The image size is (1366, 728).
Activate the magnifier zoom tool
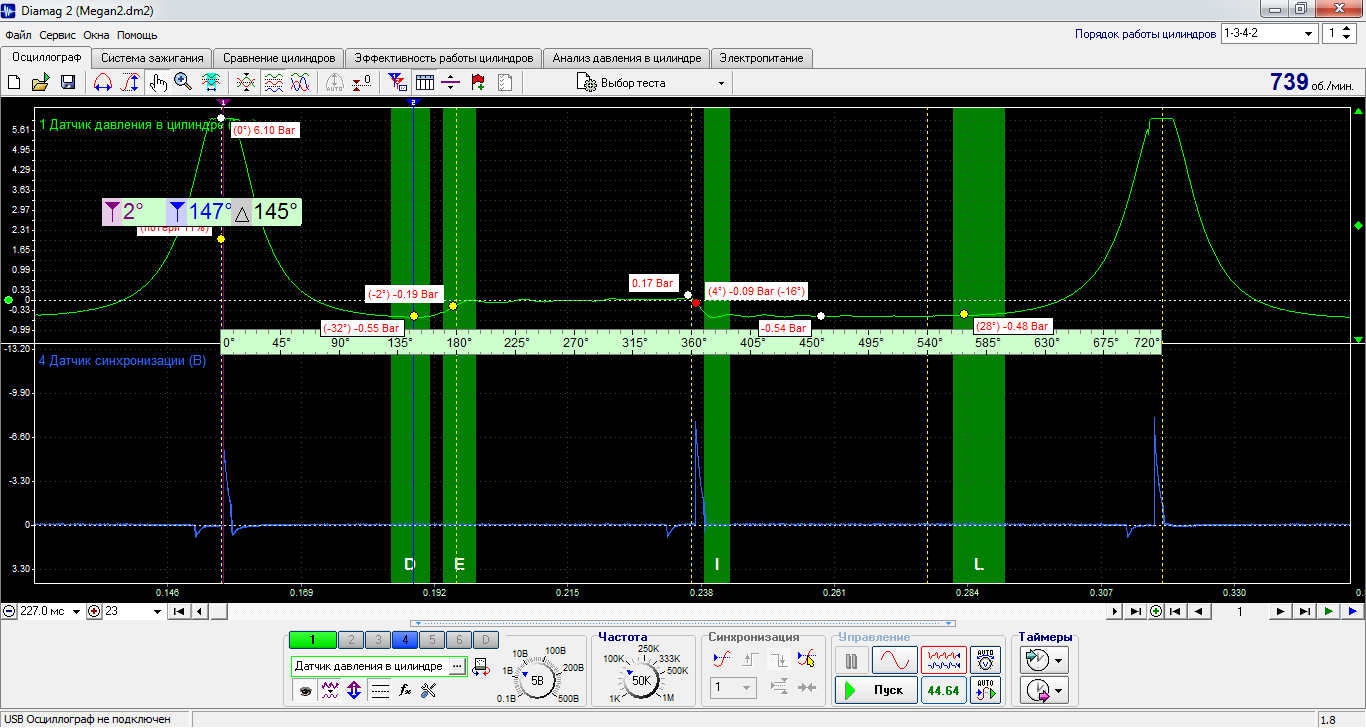pyautogui.click(x=183, y=83)
